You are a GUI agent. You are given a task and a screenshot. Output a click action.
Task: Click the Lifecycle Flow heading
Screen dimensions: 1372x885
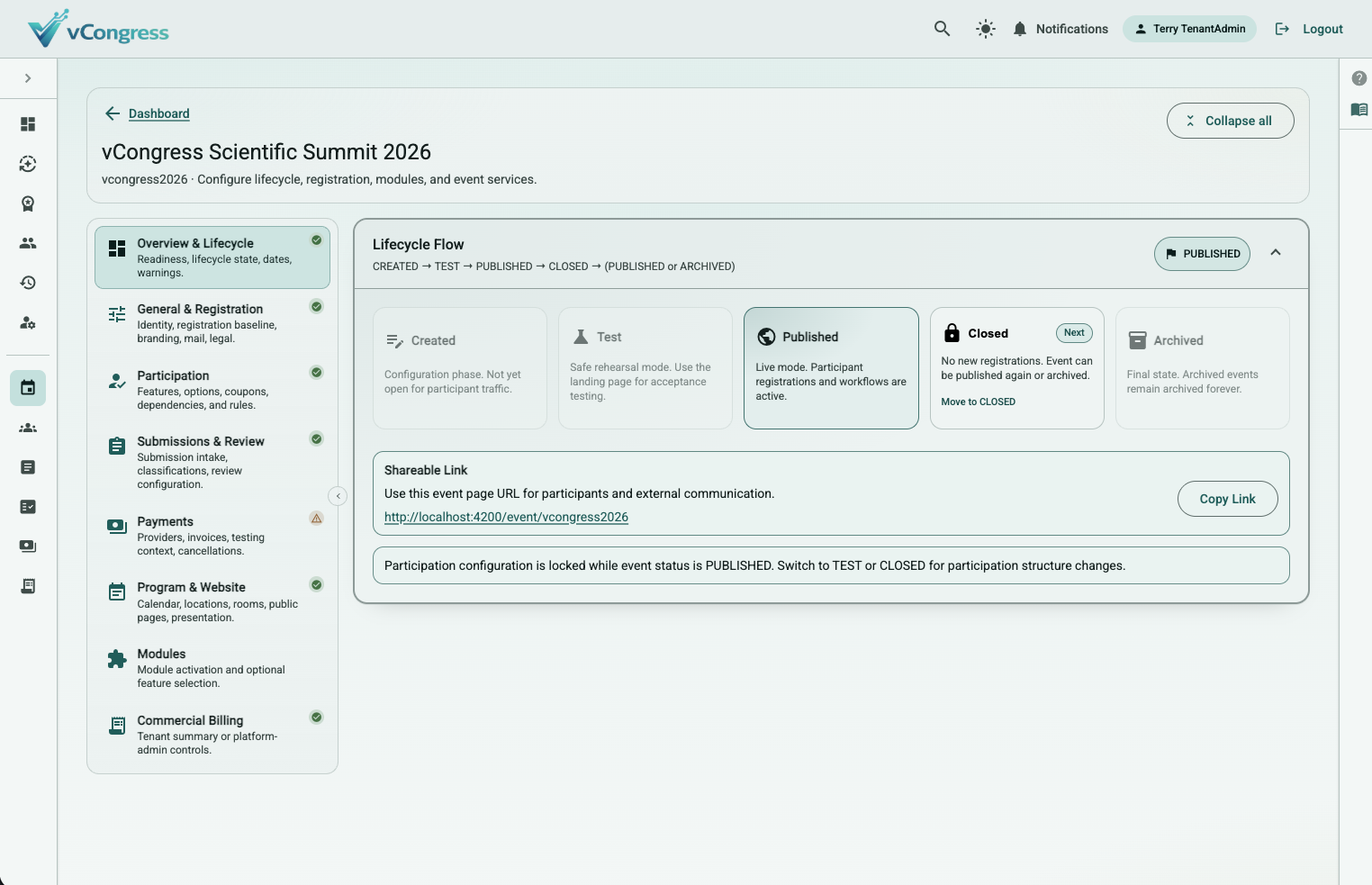coord(419,245)
